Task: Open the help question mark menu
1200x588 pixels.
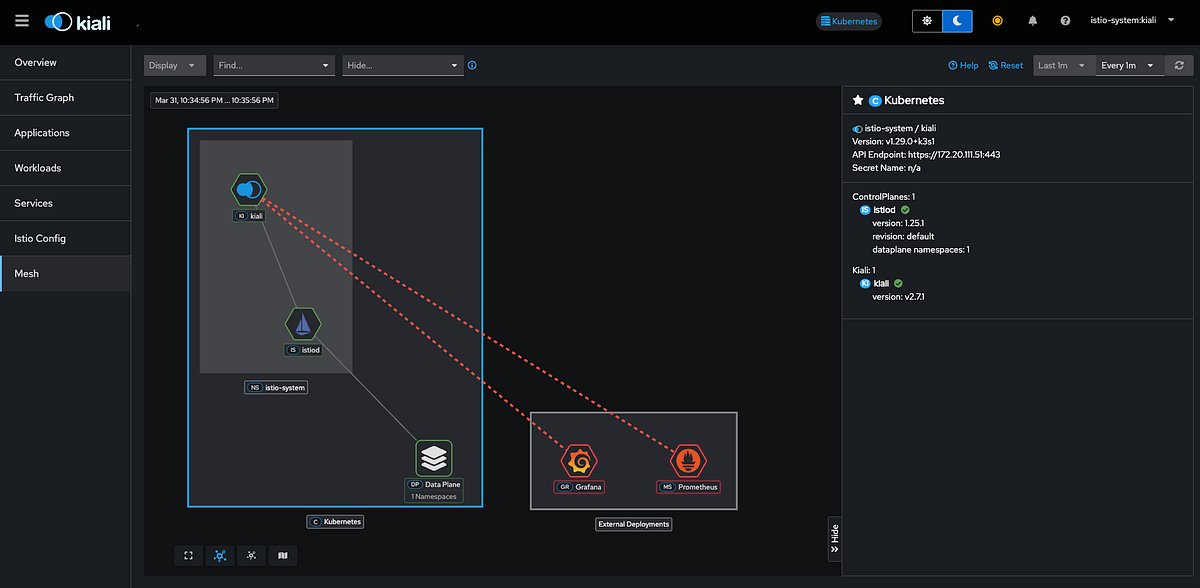Action: tap(1065, 21)
